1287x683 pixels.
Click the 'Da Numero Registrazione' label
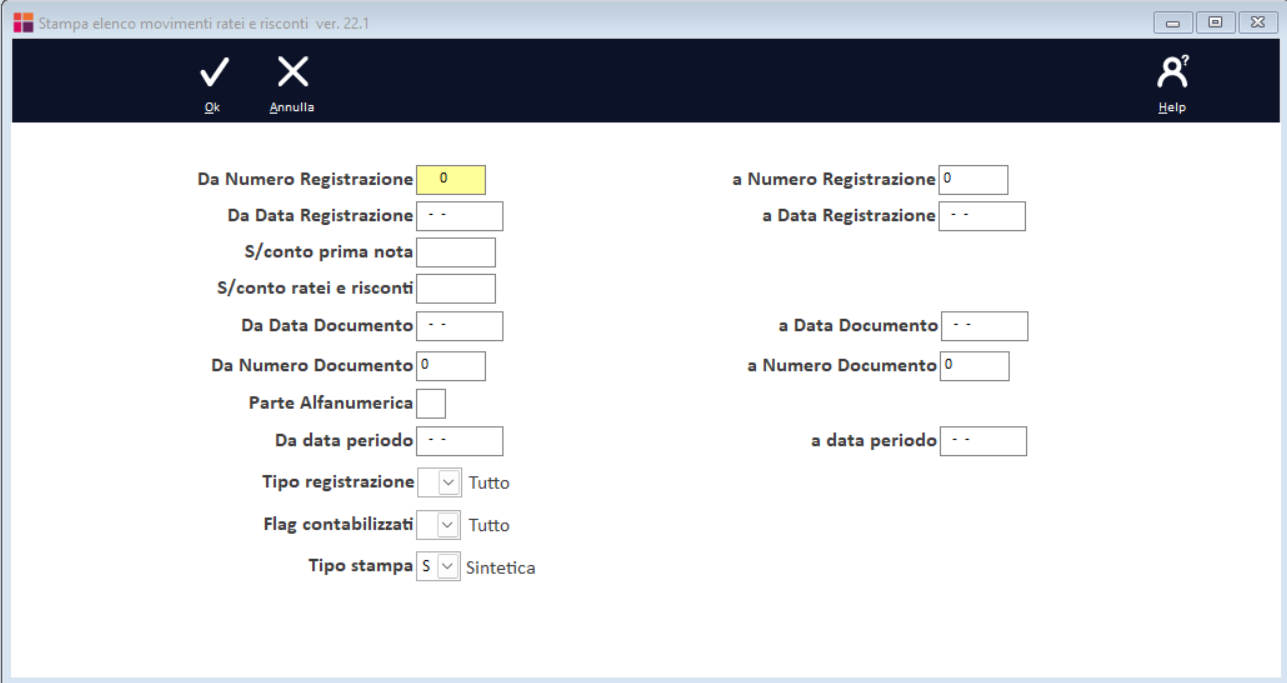tap(305, 179)
